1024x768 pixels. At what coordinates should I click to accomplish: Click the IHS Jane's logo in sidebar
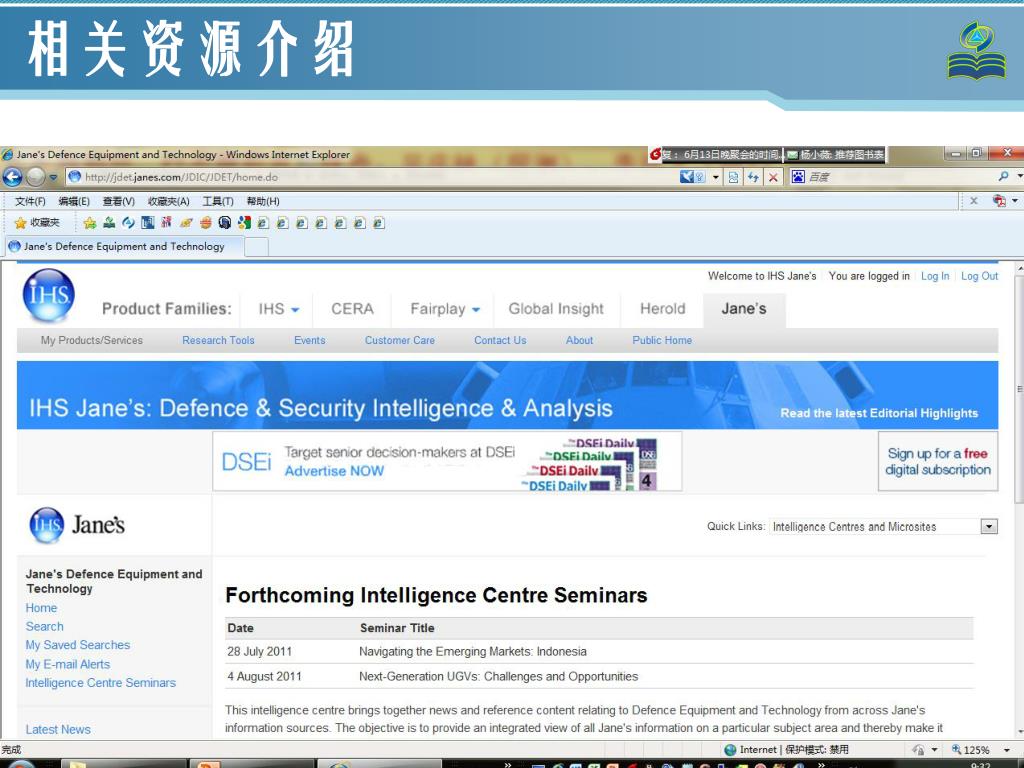[x=77, y=525]
